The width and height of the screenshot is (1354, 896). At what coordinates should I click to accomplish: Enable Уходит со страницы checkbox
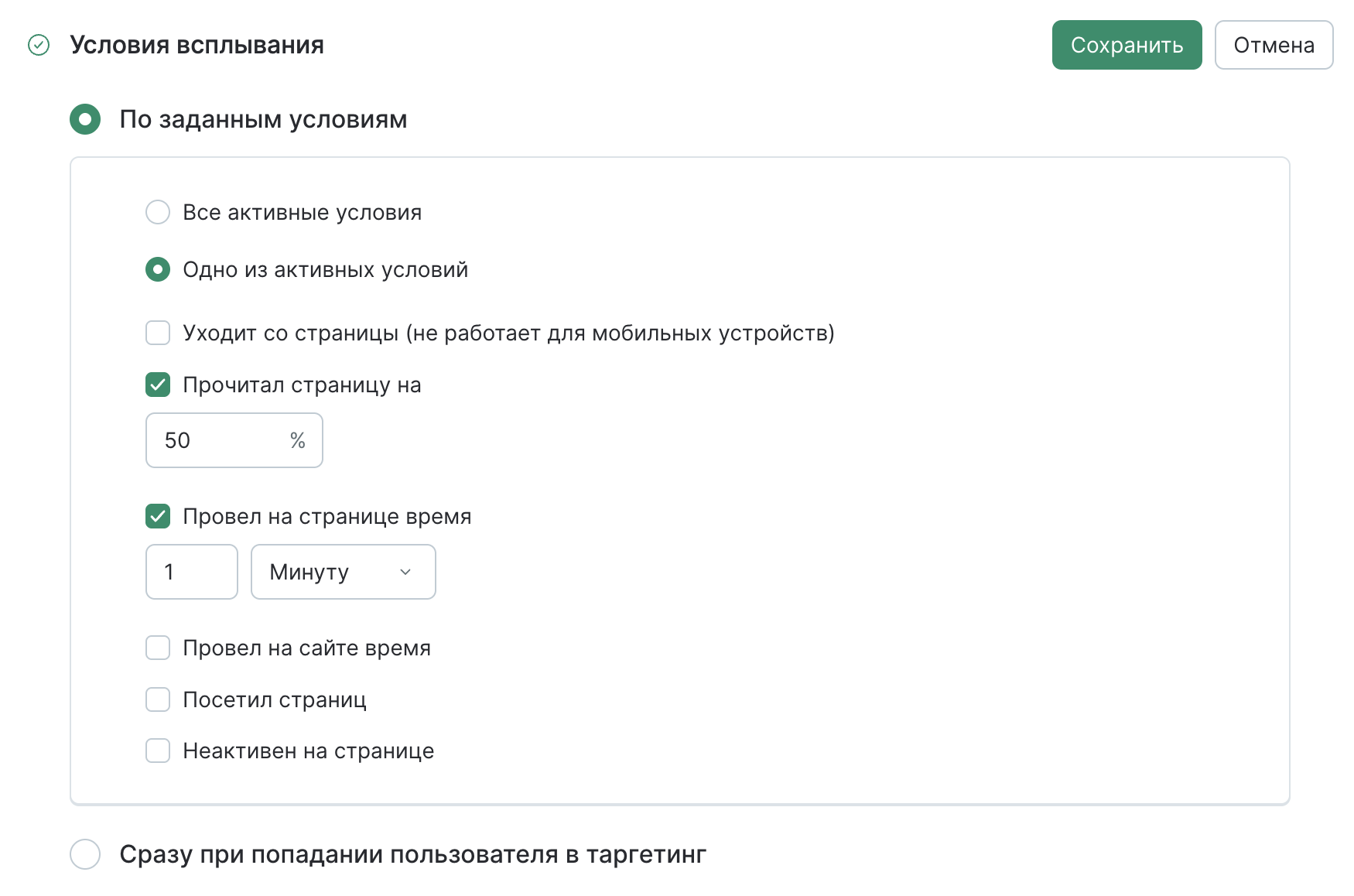point(158,333)
